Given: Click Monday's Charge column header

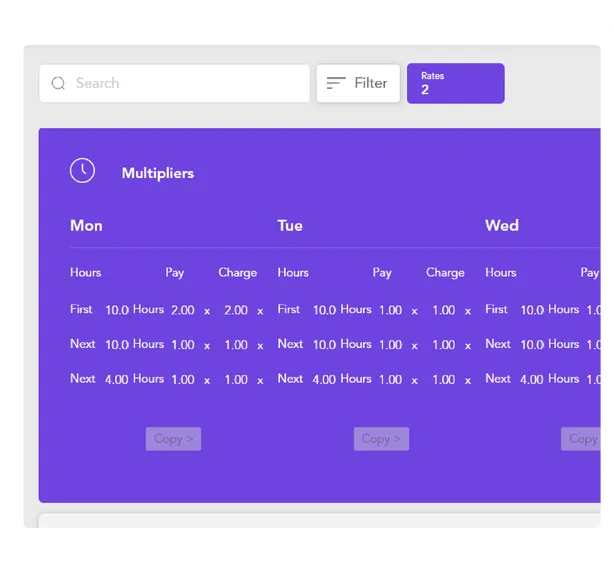Looking at the screenshot, I should pos(238,273).
